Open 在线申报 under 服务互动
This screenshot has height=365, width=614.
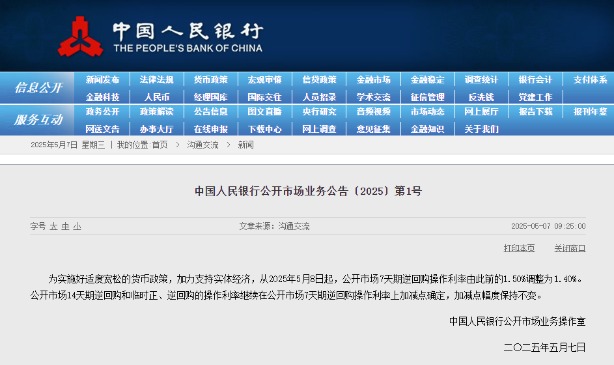tap(210, 129)
